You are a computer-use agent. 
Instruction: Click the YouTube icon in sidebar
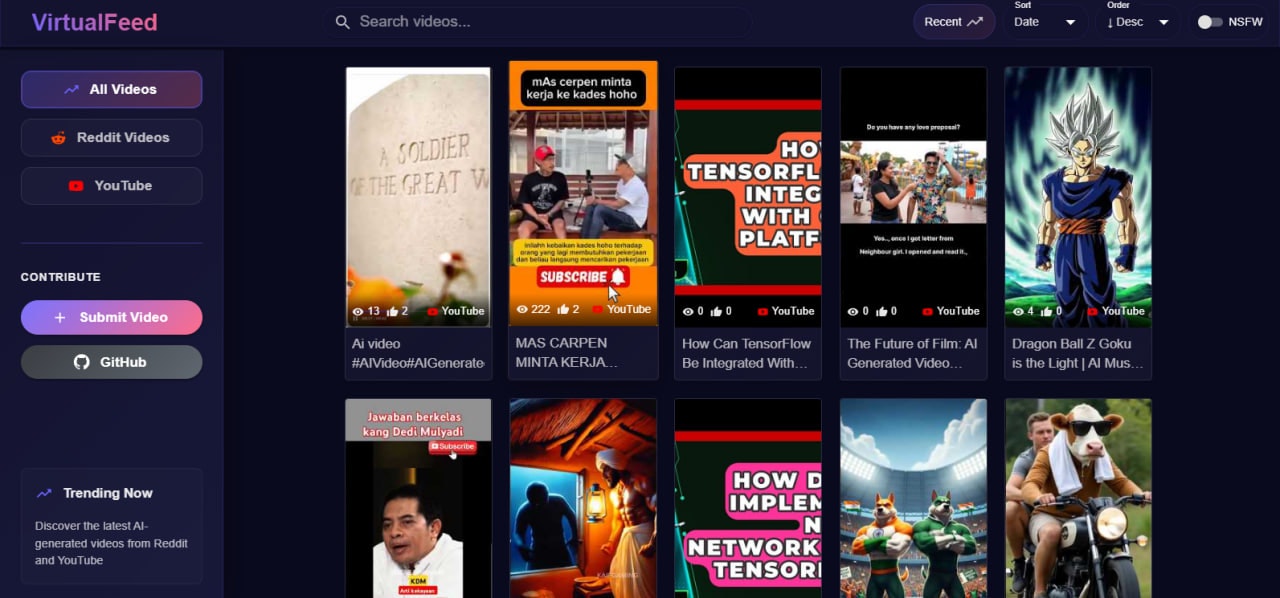74,185
